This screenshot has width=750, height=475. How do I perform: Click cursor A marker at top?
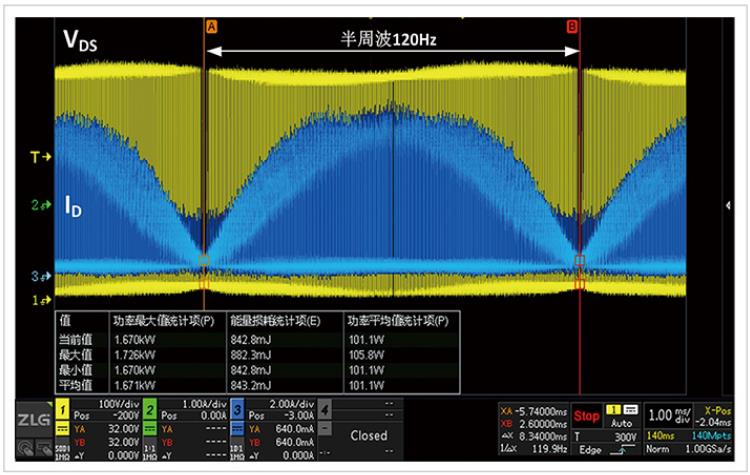[211, 27]
